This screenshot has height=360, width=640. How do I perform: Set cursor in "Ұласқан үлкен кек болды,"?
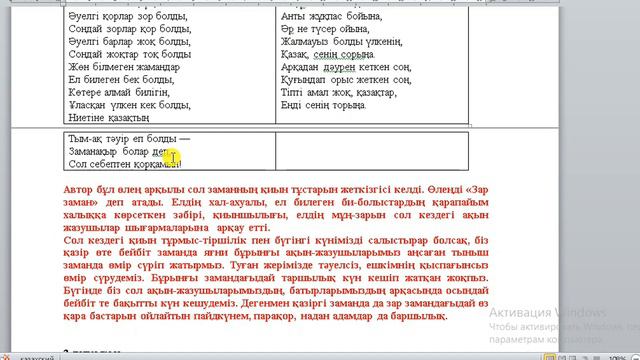point(129,105)
